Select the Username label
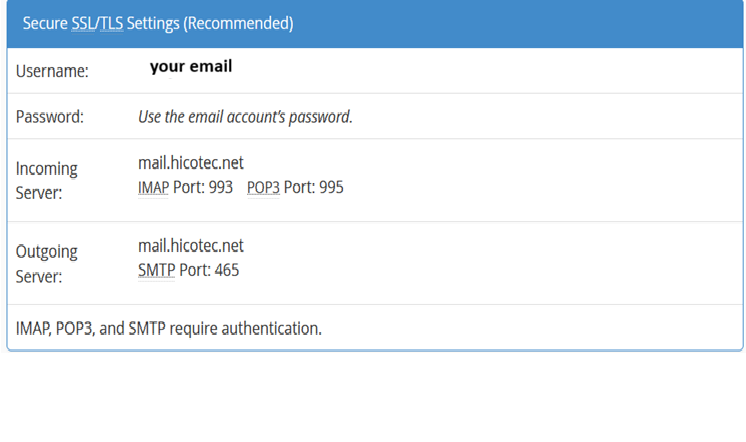Screen dimensions: 746x442 pyautogui.click(x=52, y=71)
